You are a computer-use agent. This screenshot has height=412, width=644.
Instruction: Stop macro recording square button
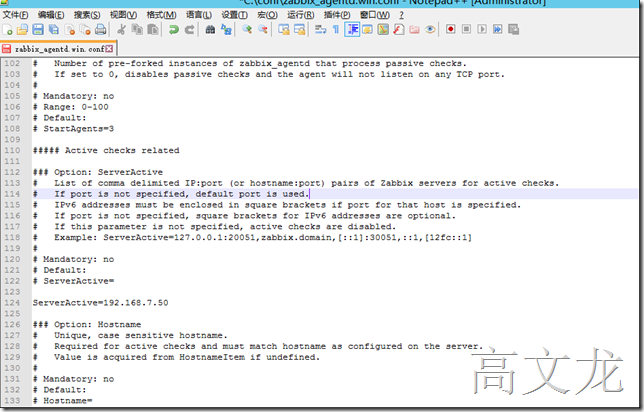(466, 30)
